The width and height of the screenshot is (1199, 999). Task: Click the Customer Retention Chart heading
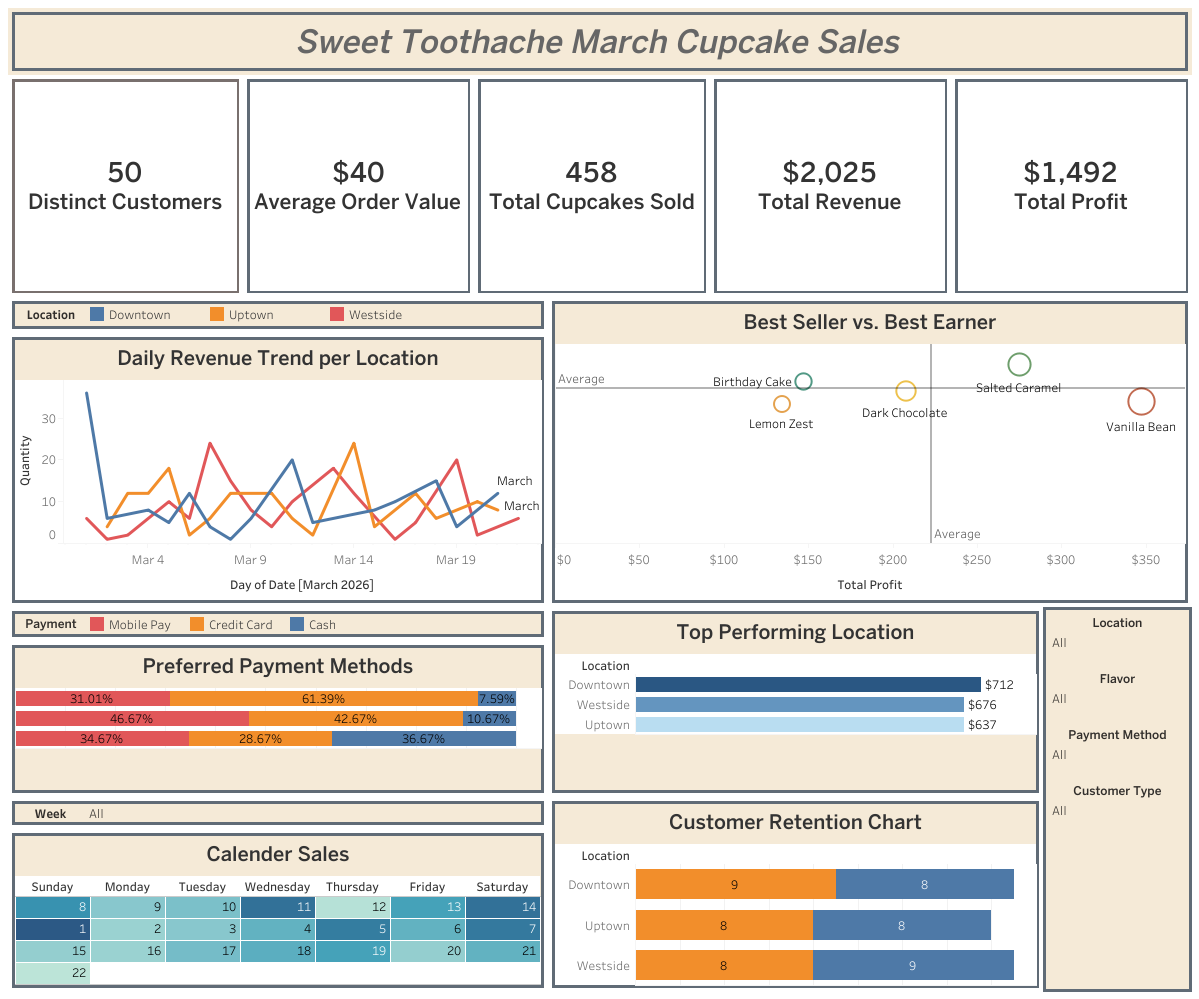click(x=795, y=822)
